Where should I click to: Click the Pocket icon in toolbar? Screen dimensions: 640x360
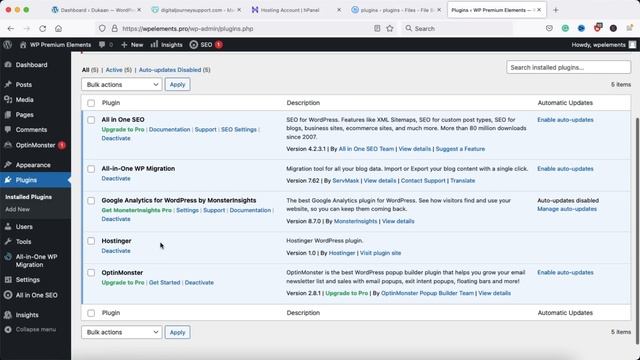(x=549, y=29)
